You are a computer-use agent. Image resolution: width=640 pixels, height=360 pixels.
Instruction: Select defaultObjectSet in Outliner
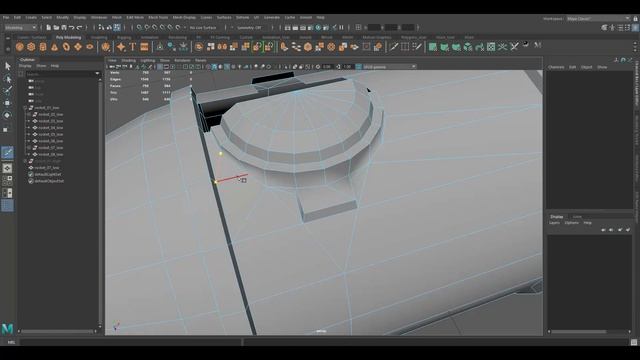[x=49, y=181]
